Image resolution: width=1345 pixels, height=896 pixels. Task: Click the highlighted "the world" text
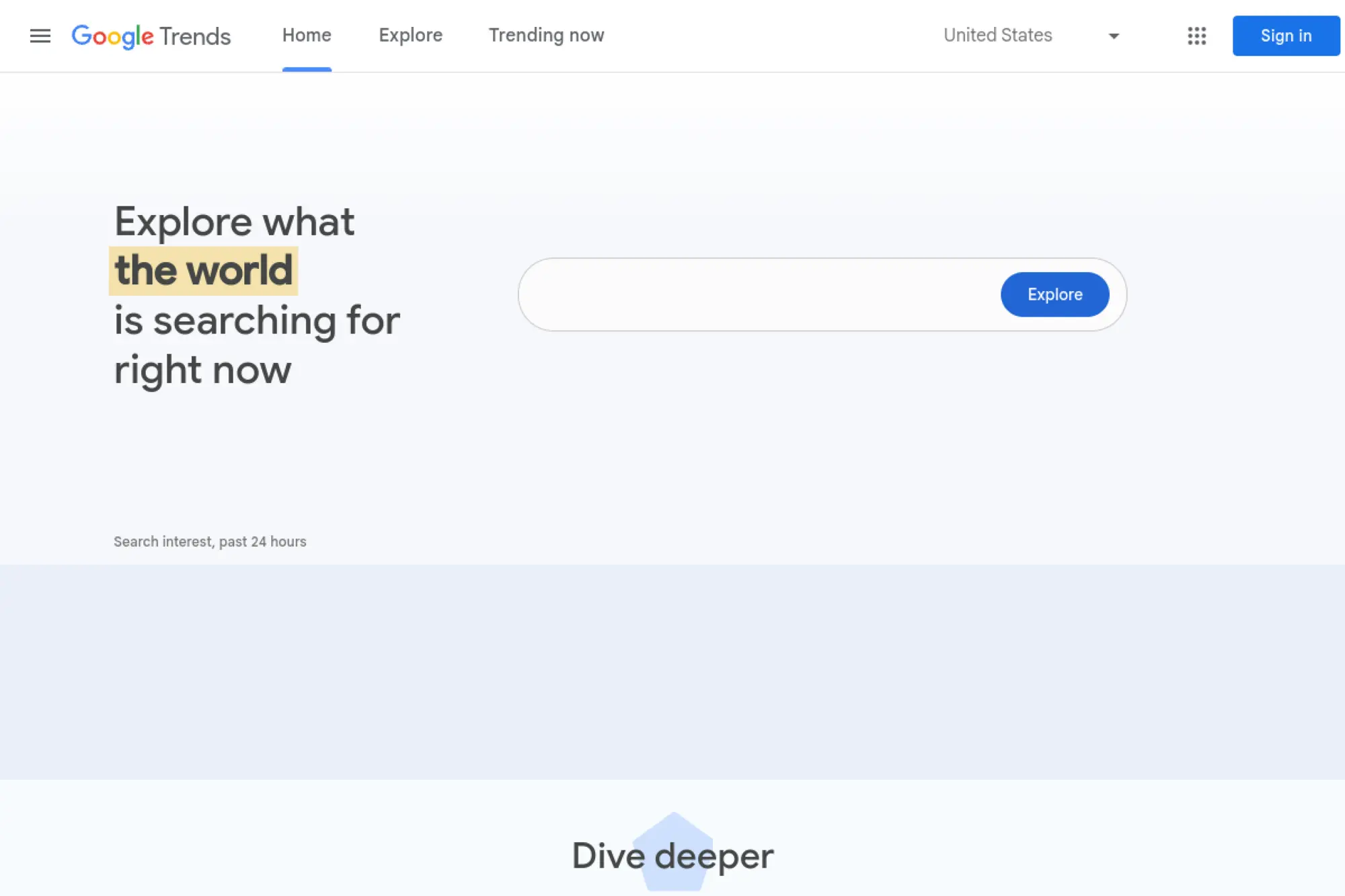click(203, 271)
